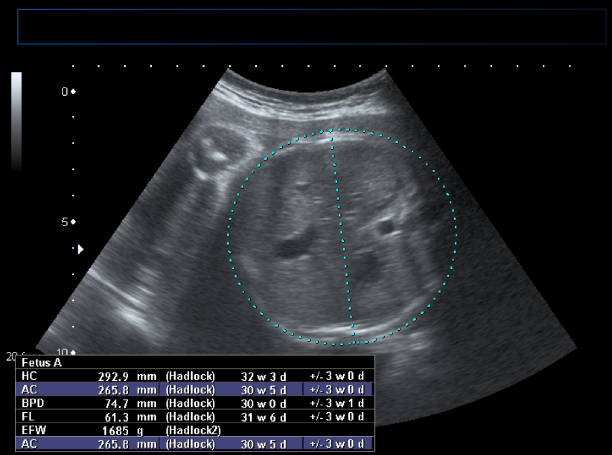The image size is (612, 455).
Task: Click the 10 cm depth marker
Action: click(x=66, y=352)
